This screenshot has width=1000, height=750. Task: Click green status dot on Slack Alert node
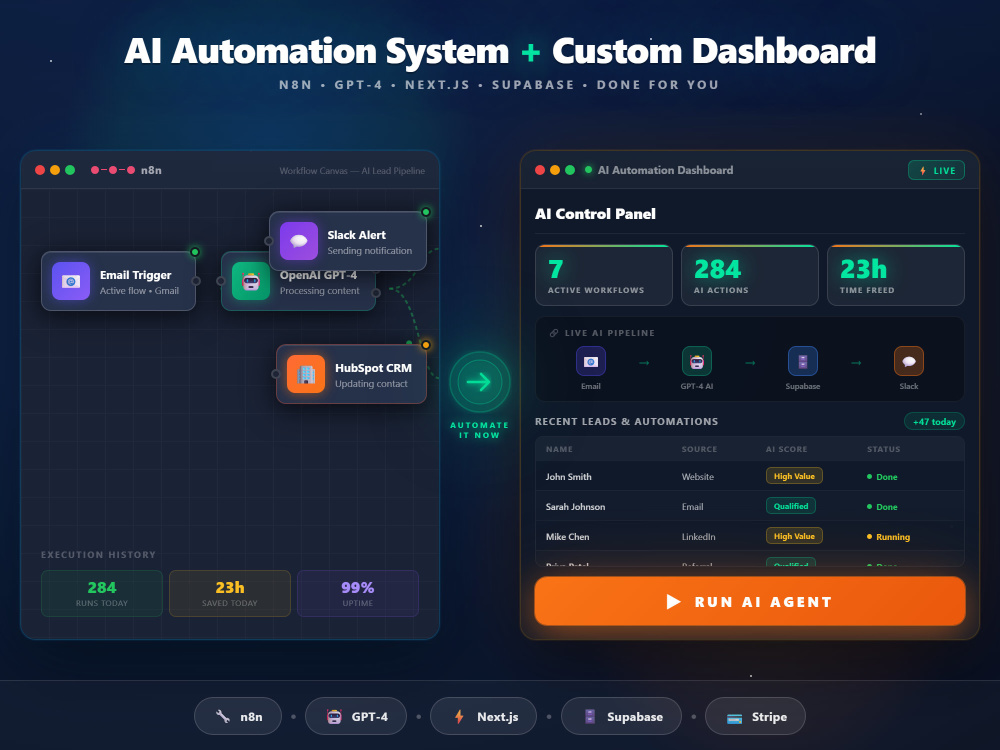426,212
